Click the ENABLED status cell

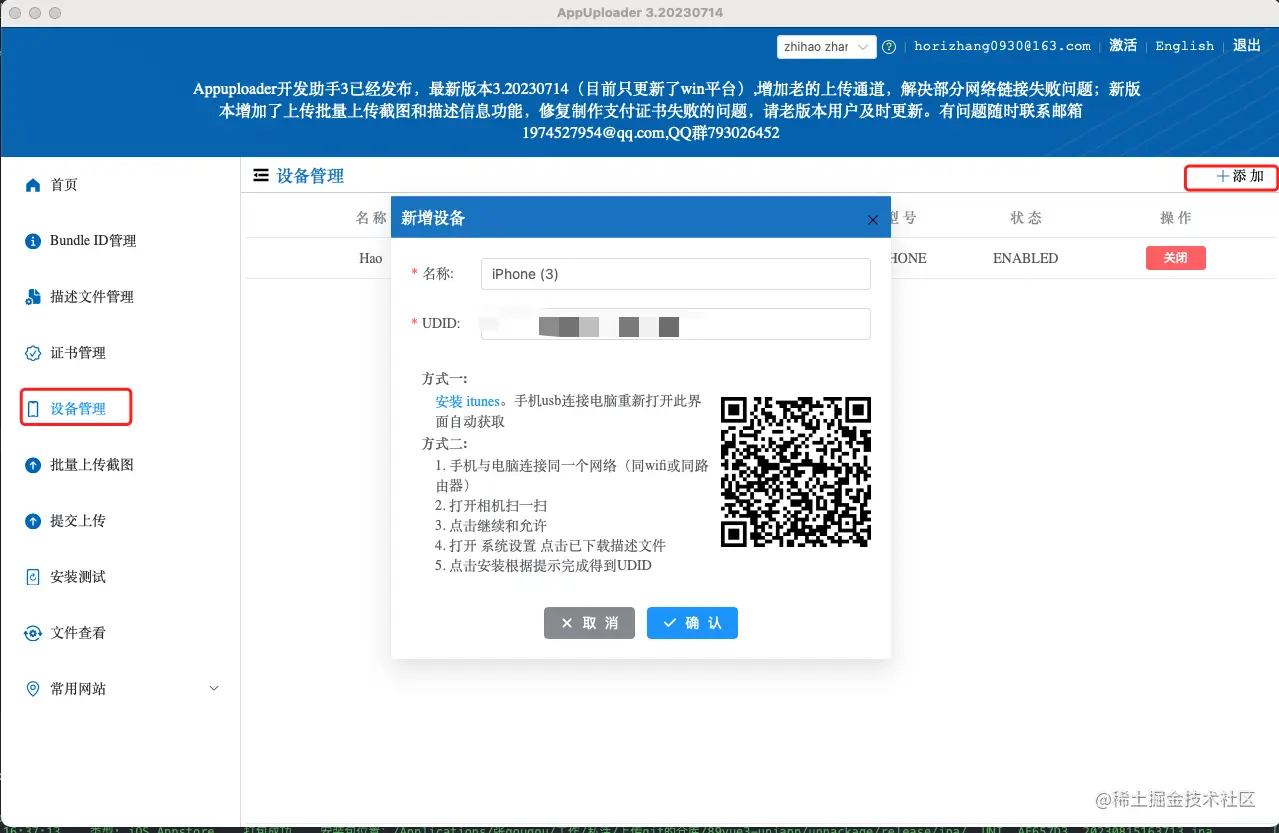click(1025, 258)
